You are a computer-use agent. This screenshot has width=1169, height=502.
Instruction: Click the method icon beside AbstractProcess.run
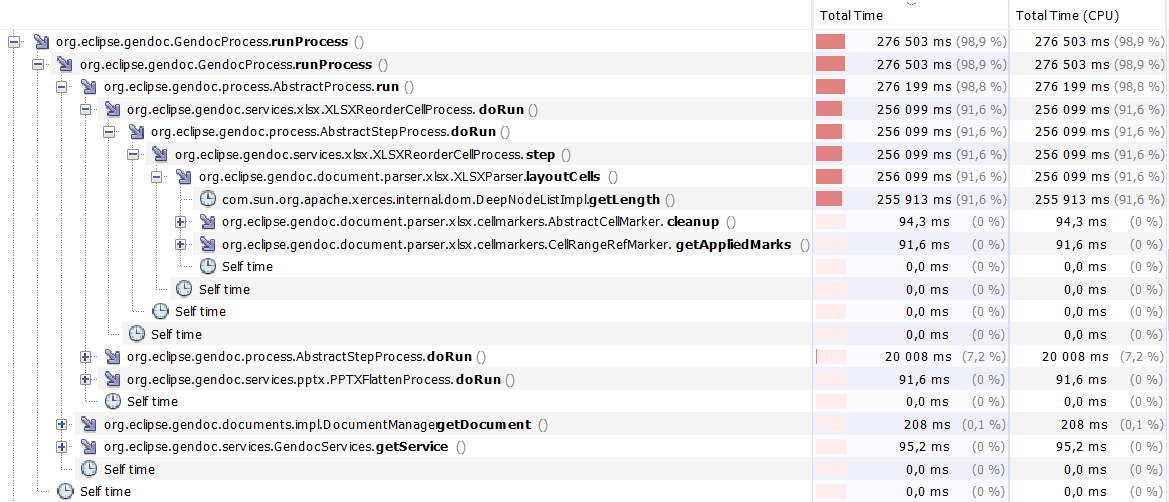(x=87, y=87)
